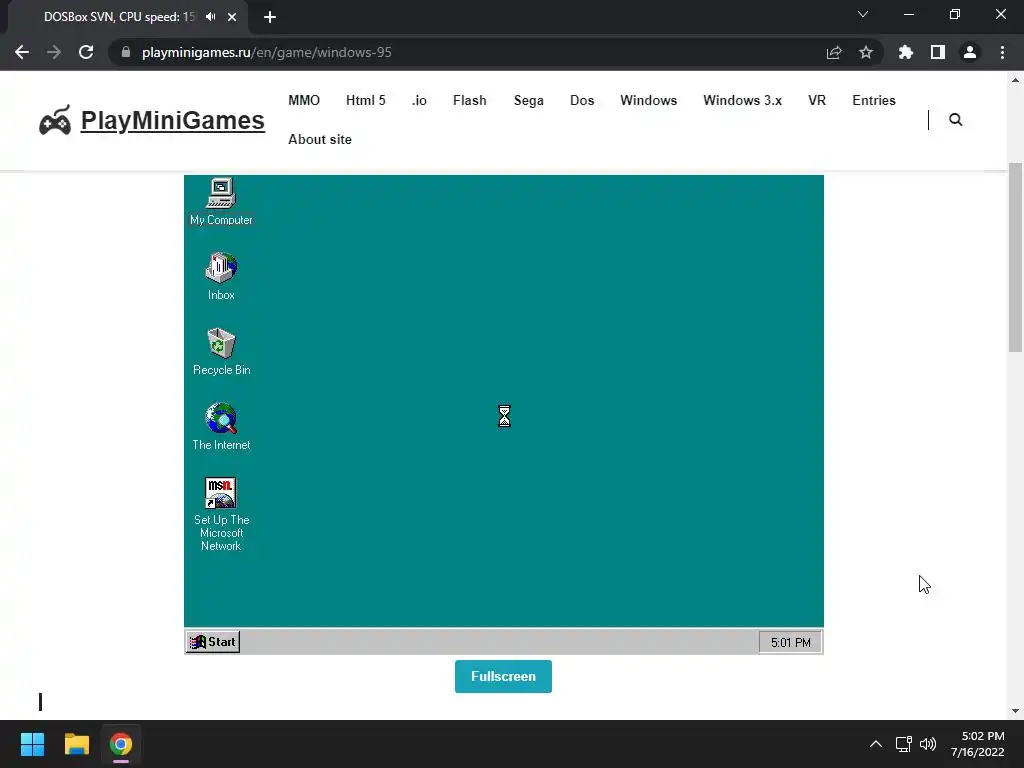The width and height of the screenshot is (1024, 768).
Task: Open the Extensions puzzle icon
Action: tap(906, 52)
